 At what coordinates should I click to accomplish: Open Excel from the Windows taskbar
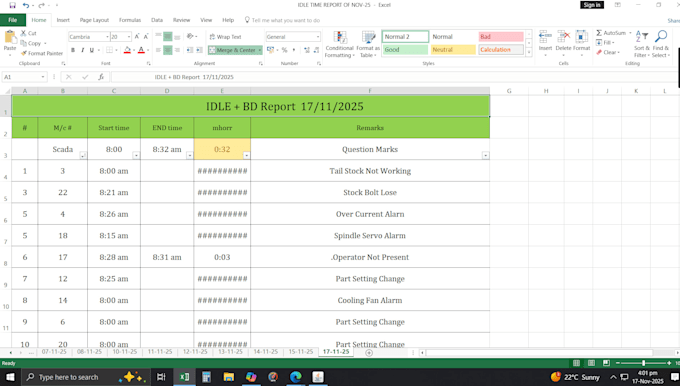click(184, 377)
